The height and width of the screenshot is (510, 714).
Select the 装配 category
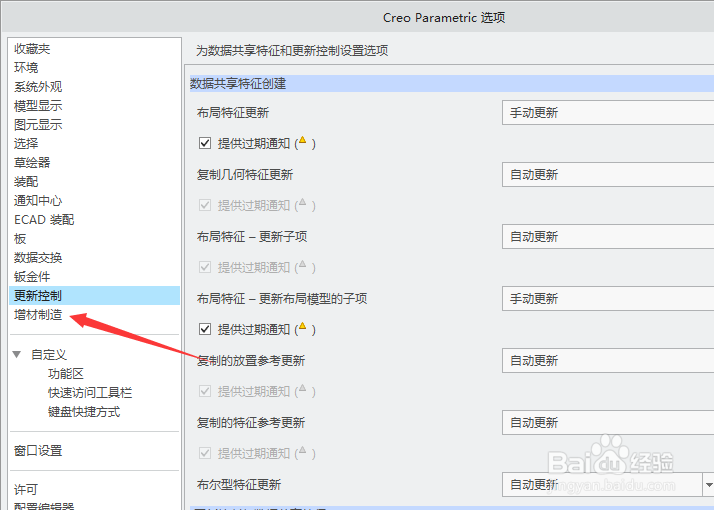(x=26, y=182)
